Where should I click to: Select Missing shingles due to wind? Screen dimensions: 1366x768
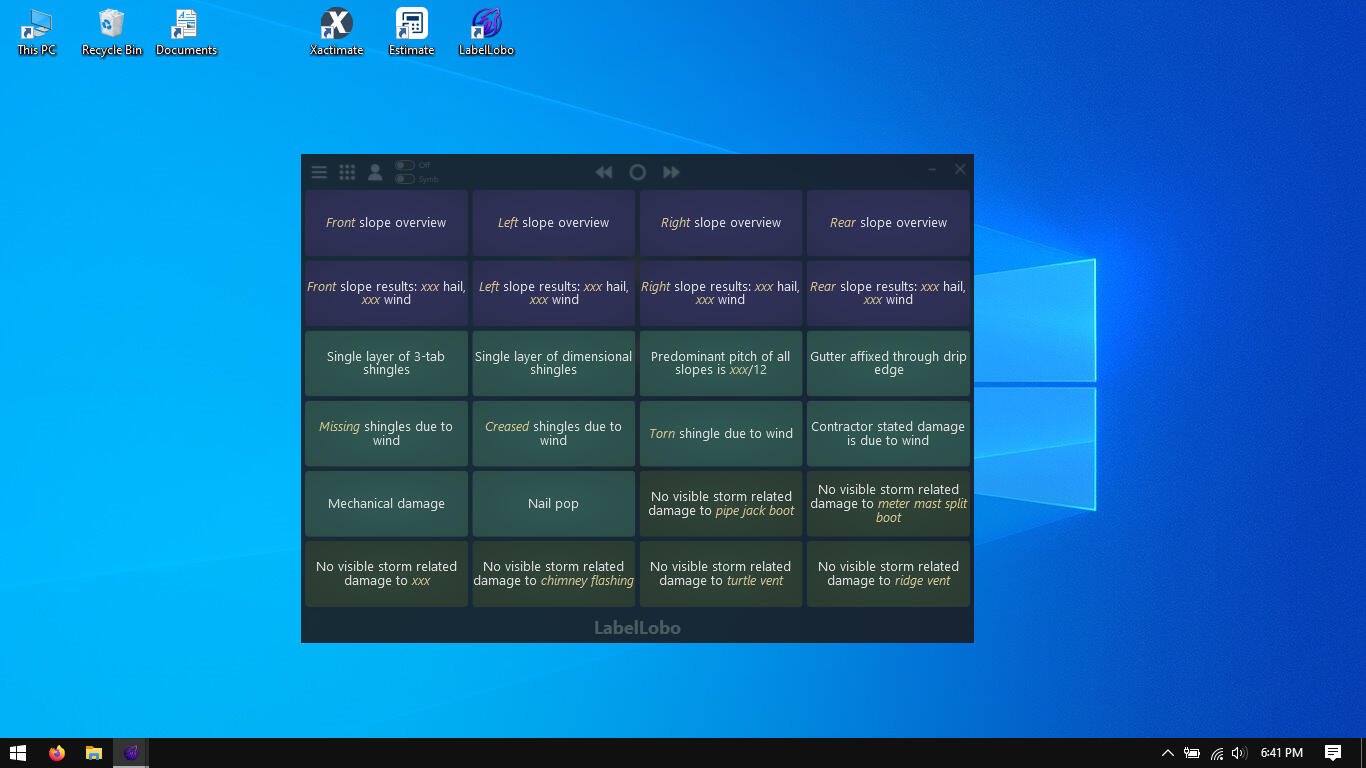coord(386,433)
